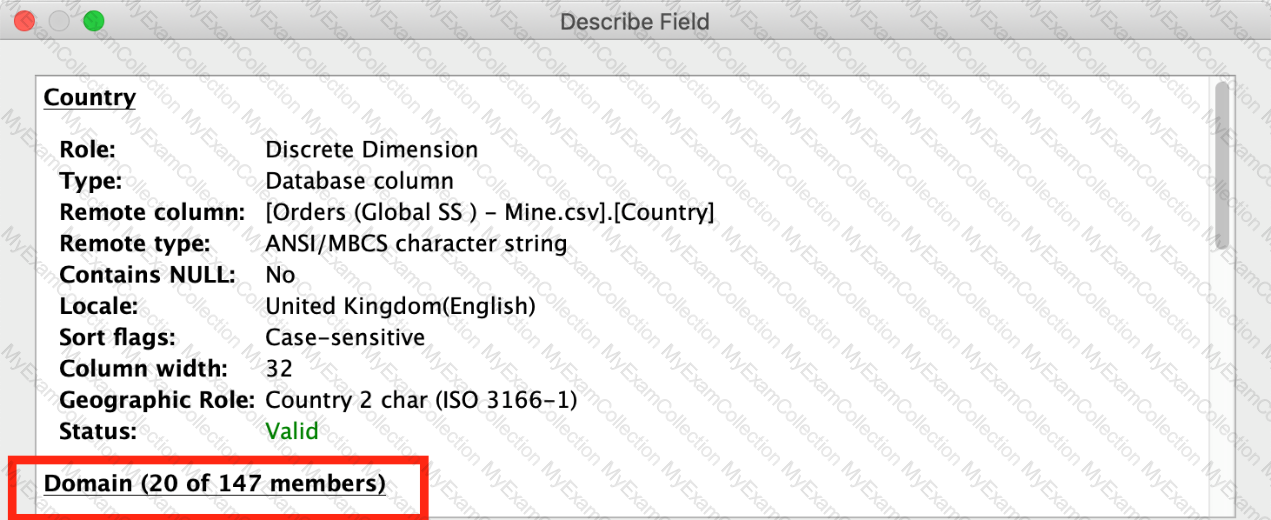The image size is (1271, 520).
Task: Click the ANSI/MBCS character string value
Action: (x=415, y=243)
